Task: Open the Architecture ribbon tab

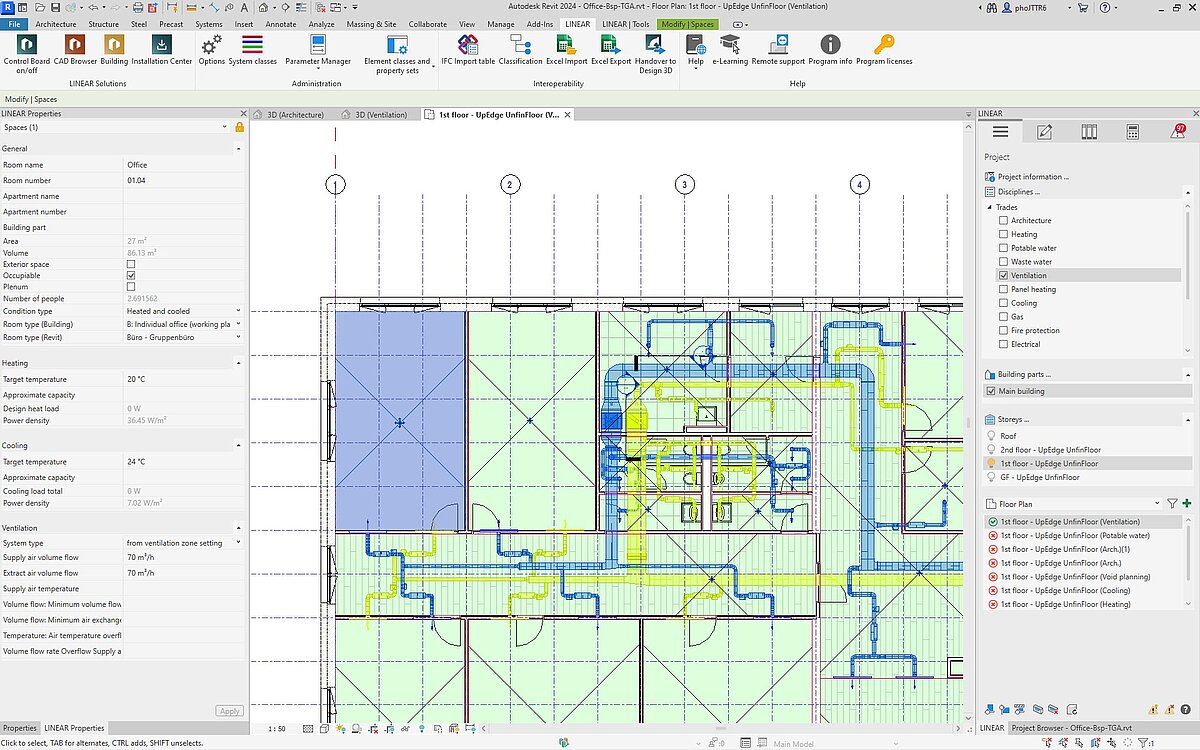Action: [x=55, y=23]
